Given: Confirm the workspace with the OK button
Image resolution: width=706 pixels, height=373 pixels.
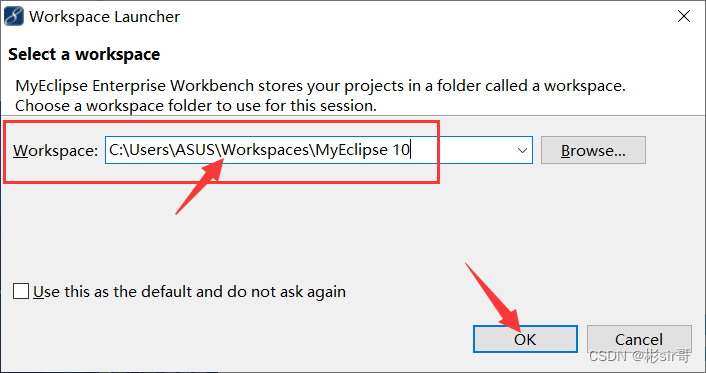Looking at the screenshot, I should pyautogui.click(x=525, y=339).
